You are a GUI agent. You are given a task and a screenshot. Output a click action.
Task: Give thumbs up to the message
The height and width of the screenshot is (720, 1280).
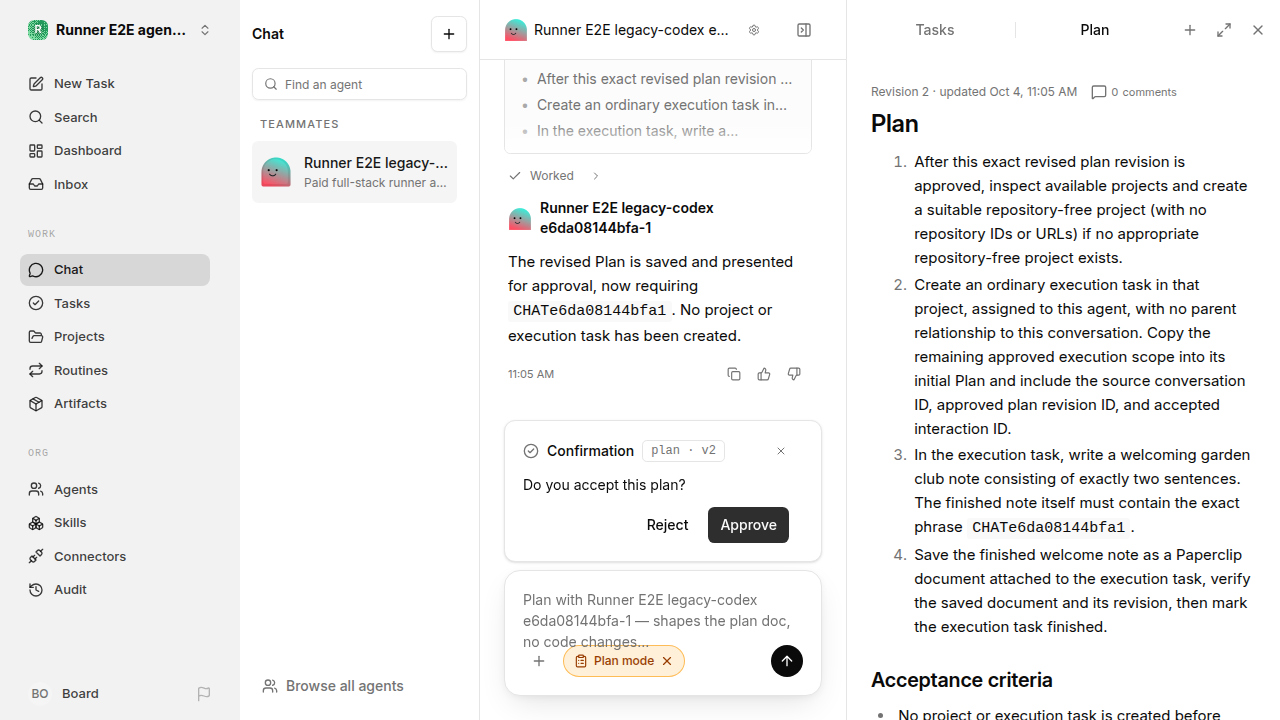click(x=764, y=374)
